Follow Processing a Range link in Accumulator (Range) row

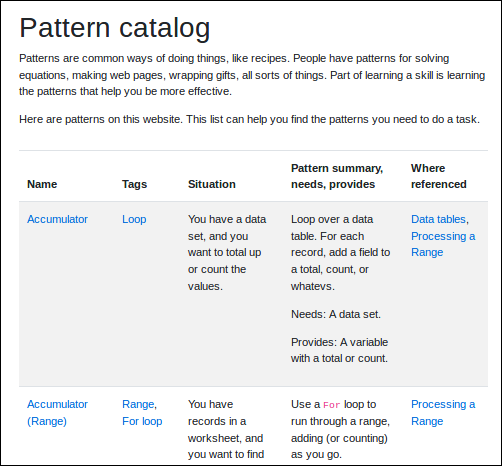click(x=443, y=413)
